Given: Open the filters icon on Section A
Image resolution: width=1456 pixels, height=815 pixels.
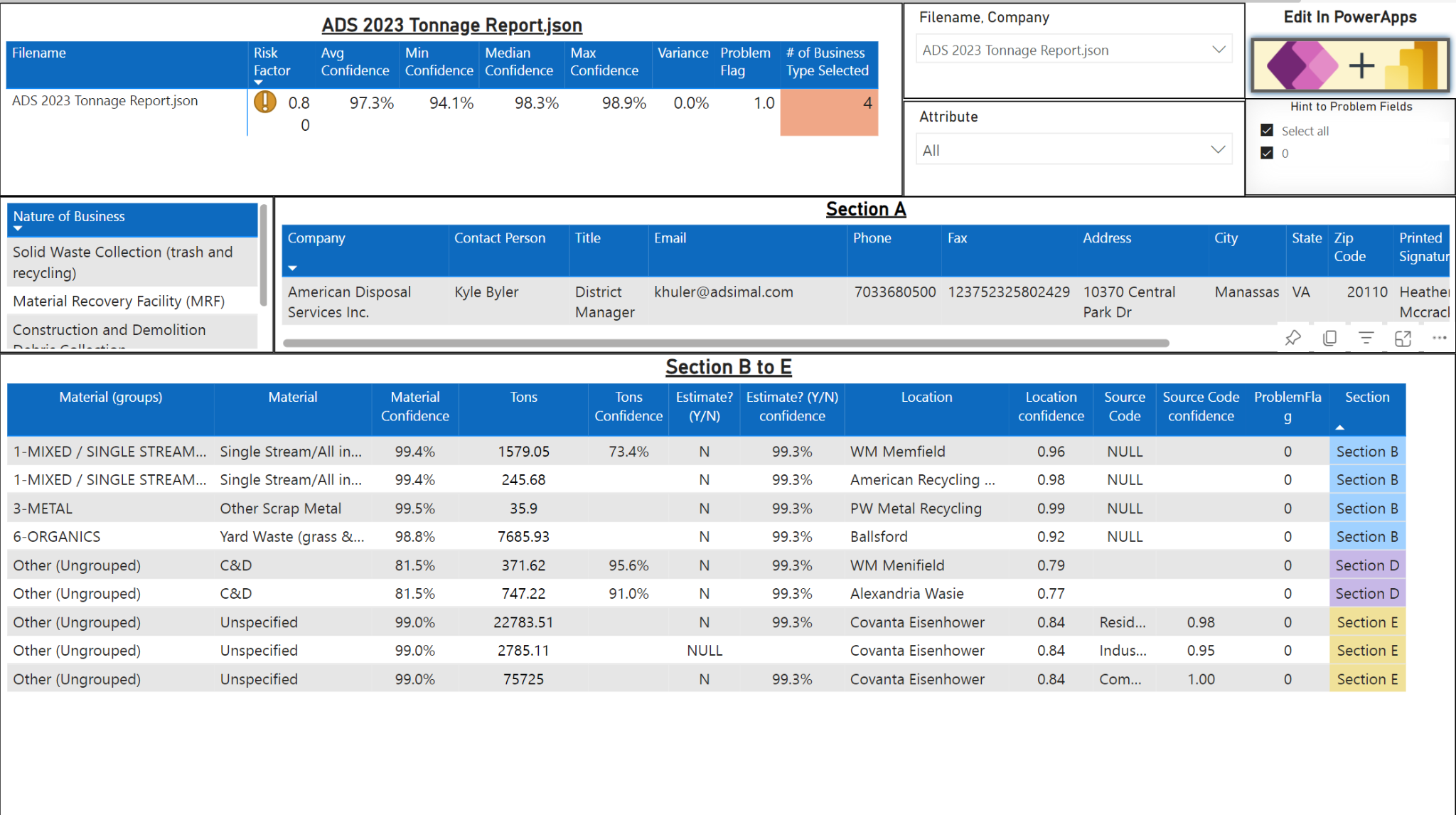Looking at the screenshot, I should (x=1366, y=339).
